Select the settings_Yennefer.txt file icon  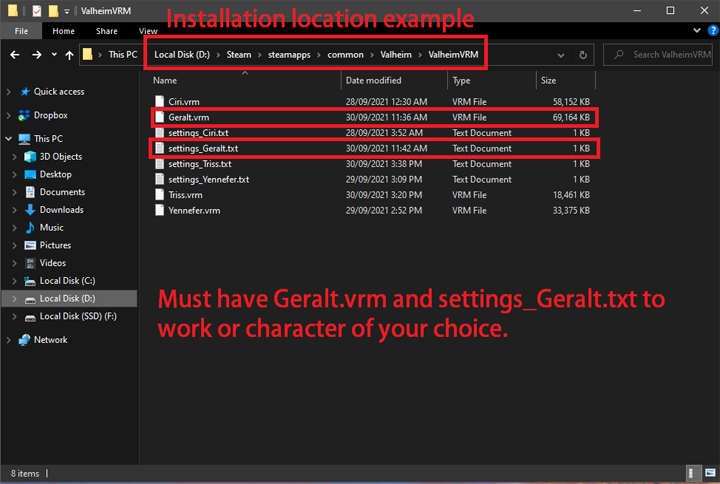click(x=159, y=179)
